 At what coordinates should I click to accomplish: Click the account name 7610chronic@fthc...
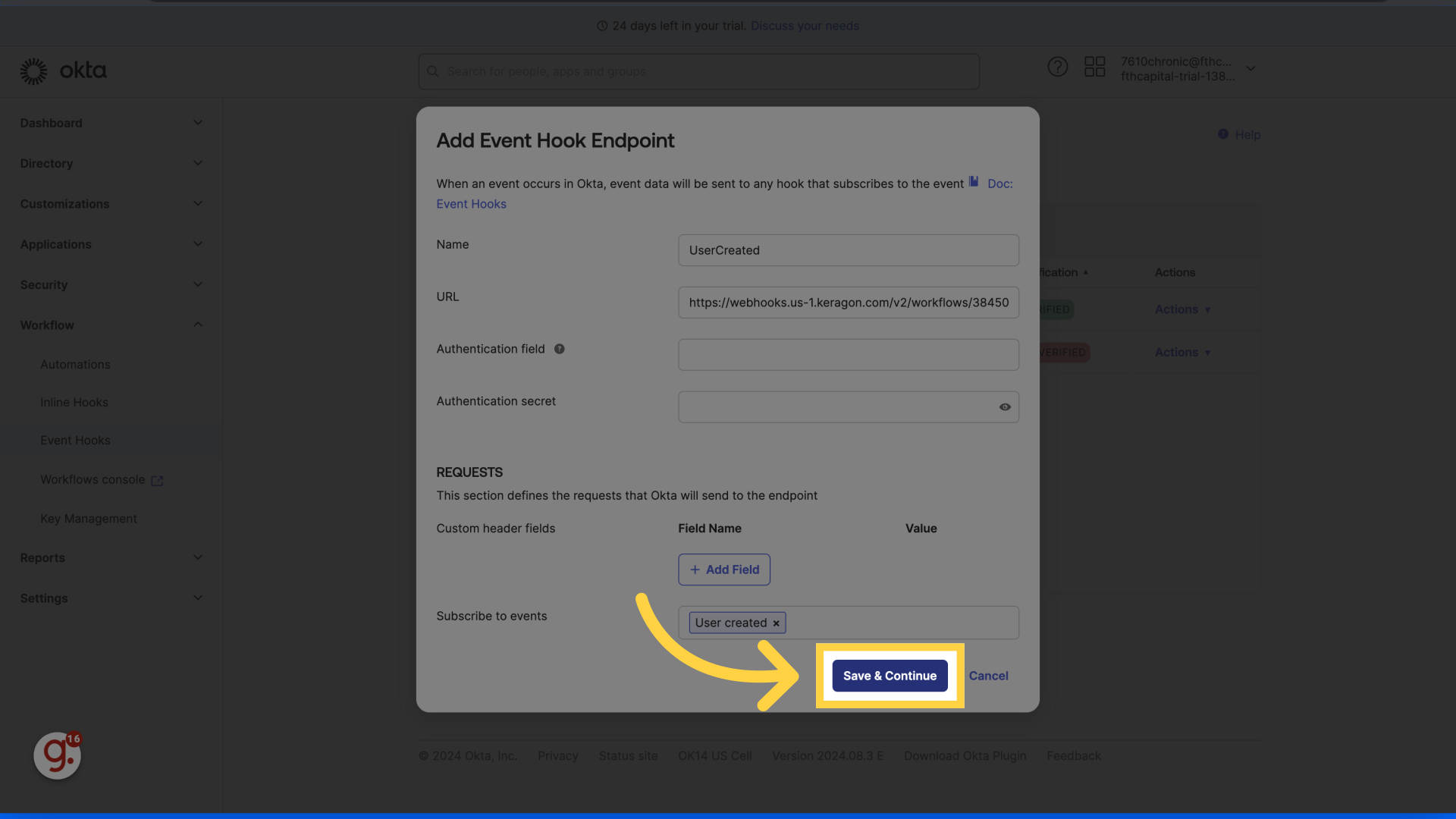[x=1176, y=61]
